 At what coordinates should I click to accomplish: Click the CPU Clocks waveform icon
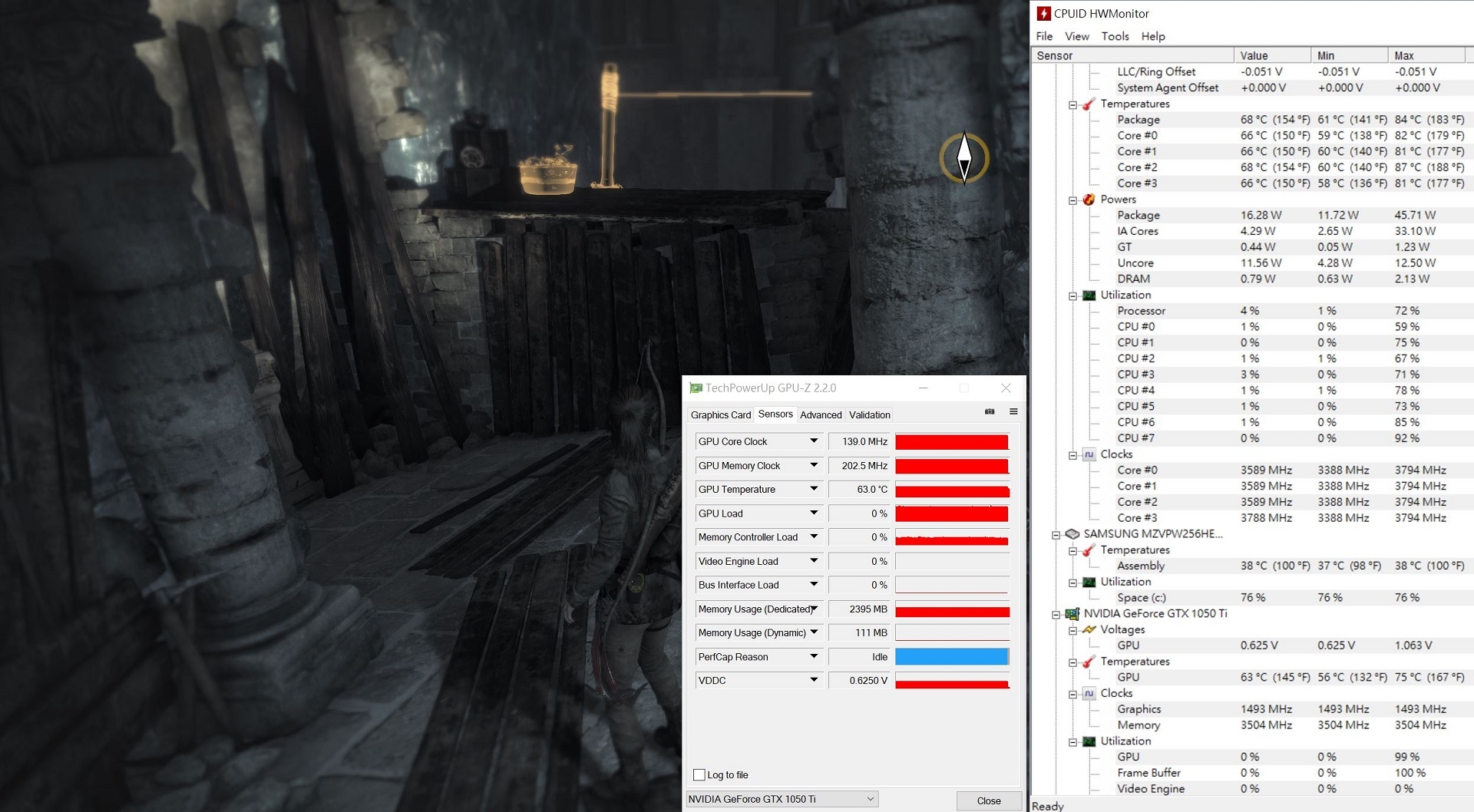click(1089, 455)
